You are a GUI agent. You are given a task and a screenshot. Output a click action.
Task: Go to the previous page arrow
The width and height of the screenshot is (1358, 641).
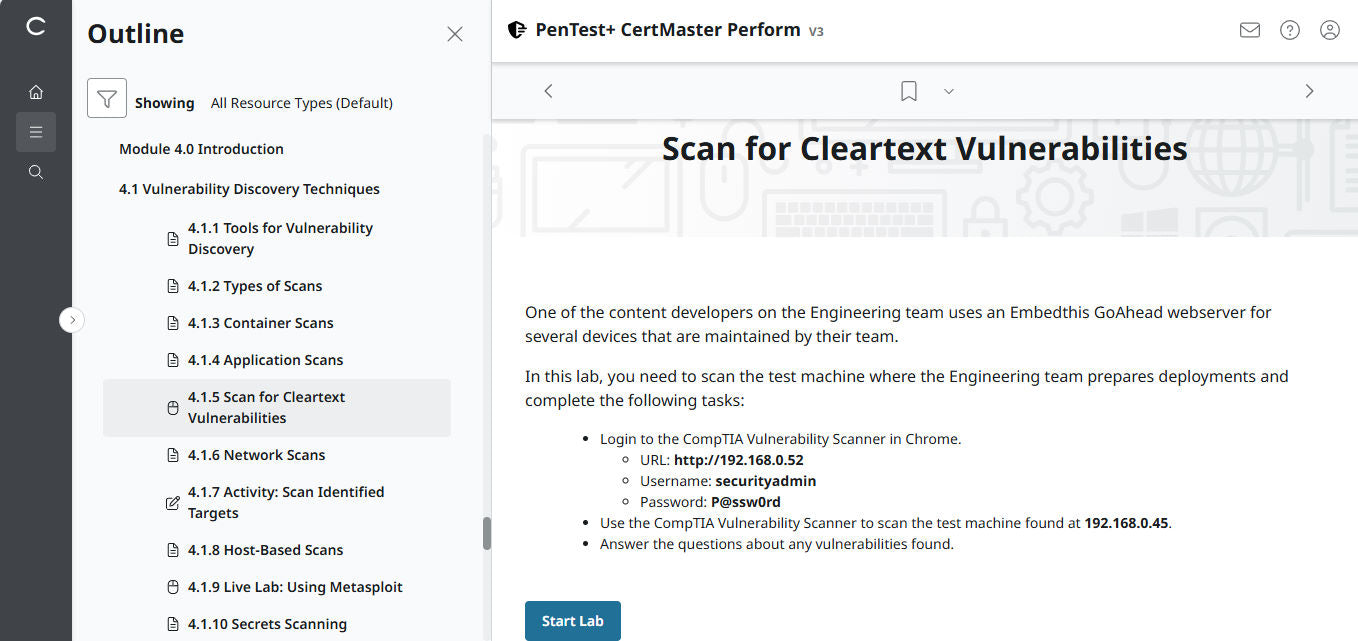pos(548,91)
